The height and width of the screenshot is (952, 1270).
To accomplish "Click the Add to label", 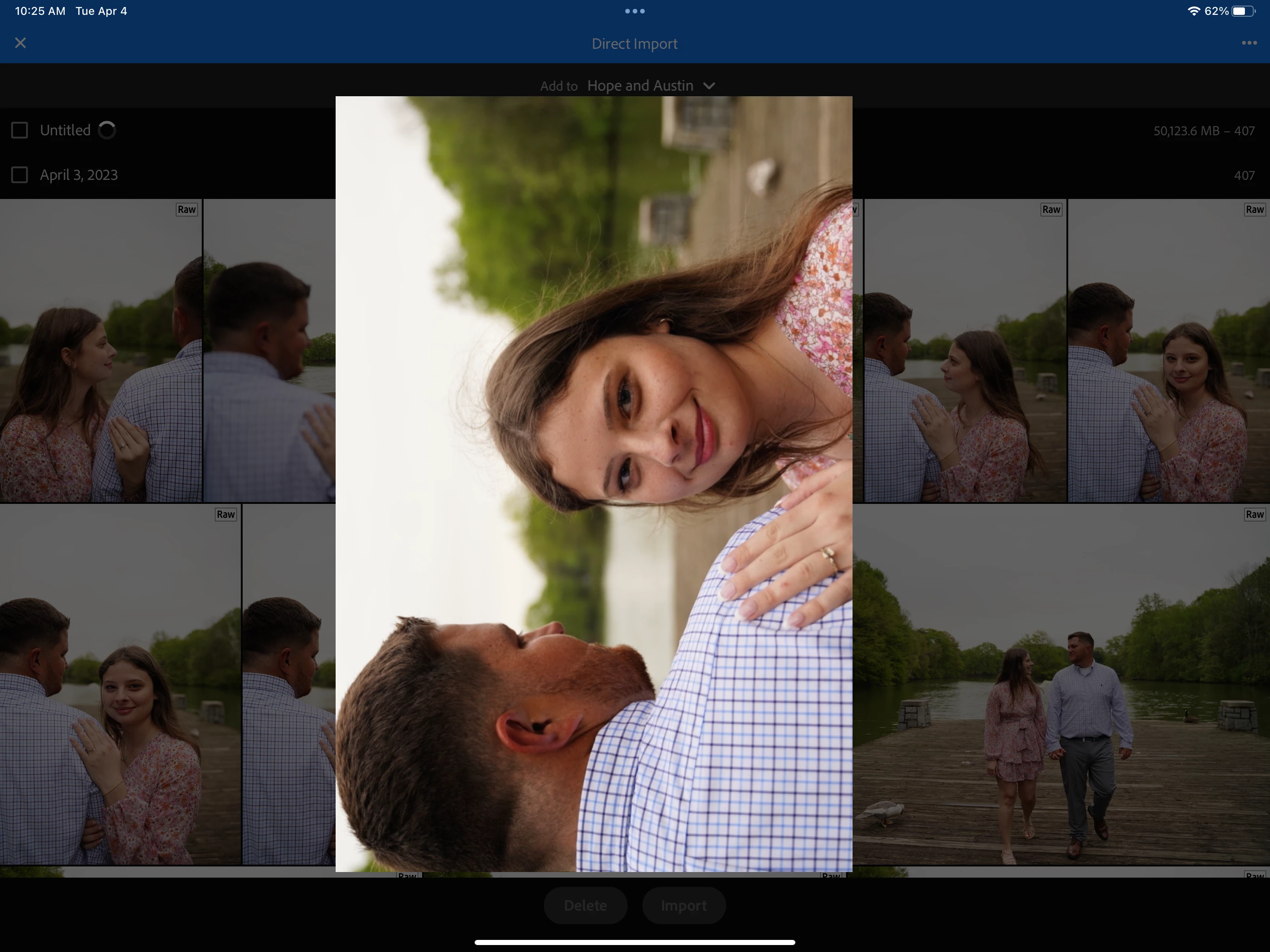I will 558,86.
